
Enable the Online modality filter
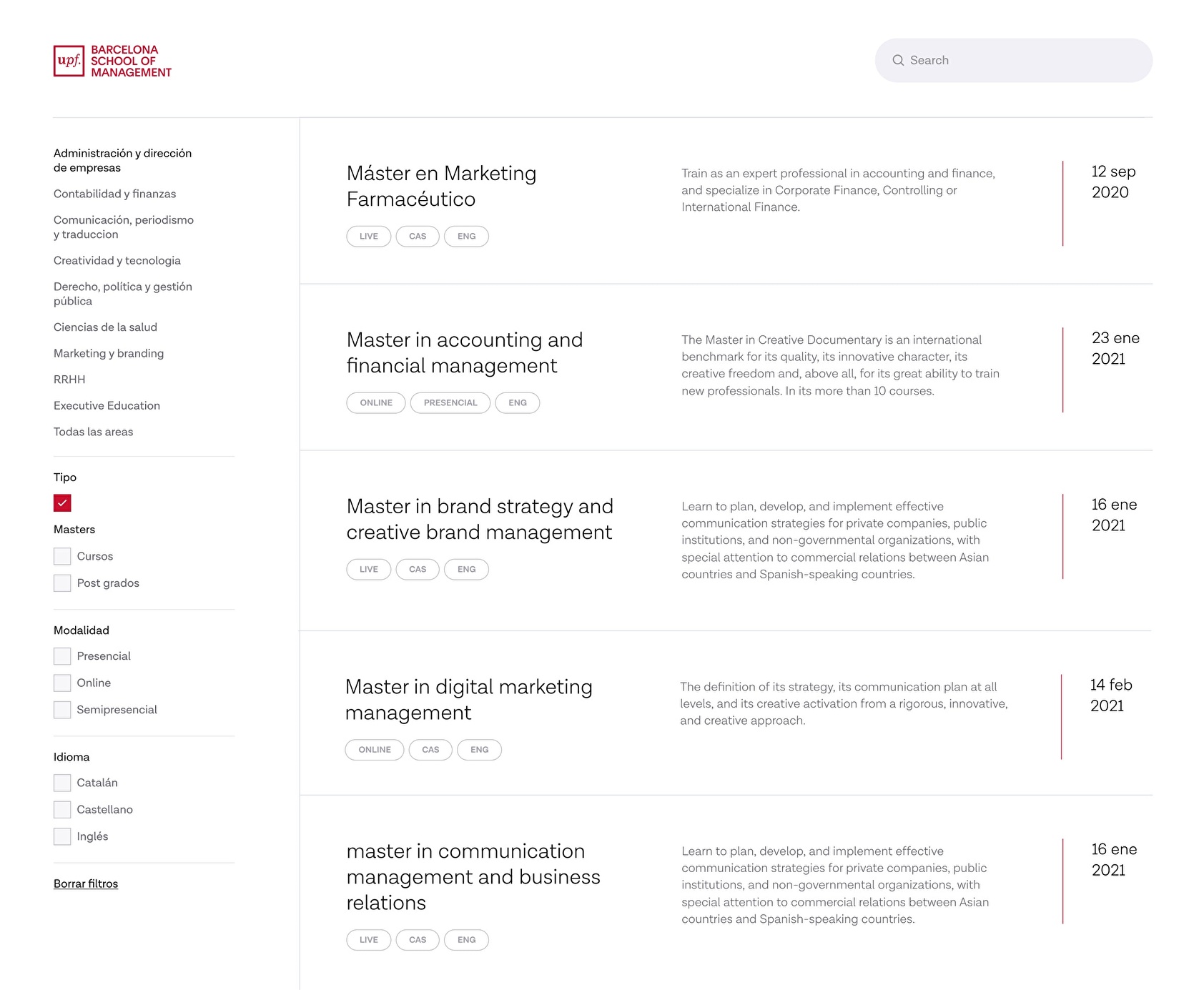click(62, 683)
